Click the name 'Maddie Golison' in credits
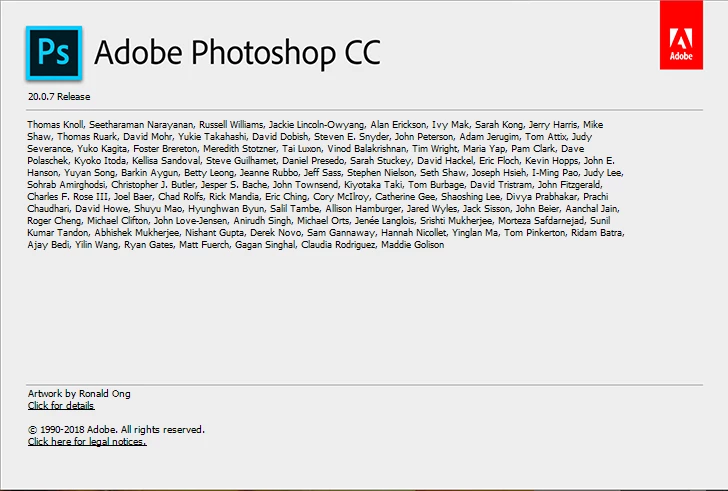 click(412, 245)
